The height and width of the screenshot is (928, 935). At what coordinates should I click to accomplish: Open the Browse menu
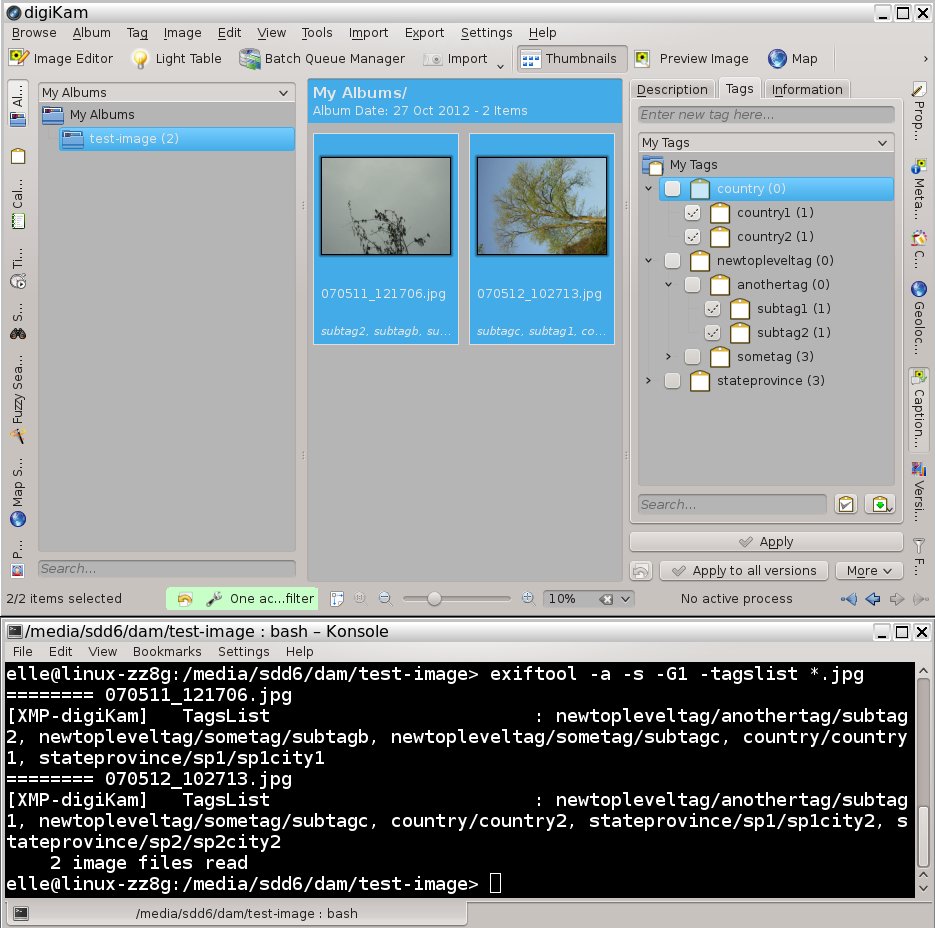pyautogui.click(x=34, y=33)
